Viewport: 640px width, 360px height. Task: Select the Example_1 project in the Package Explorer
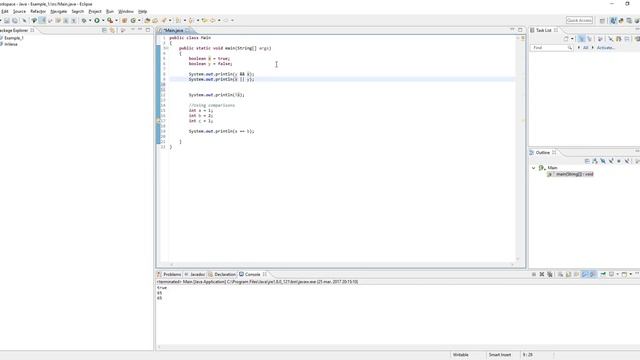(13, 38)
